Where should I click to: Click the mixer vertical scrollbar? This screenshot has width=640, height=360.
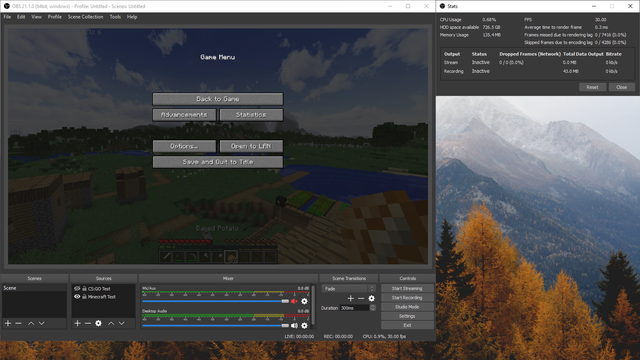(x=313, y=306)
